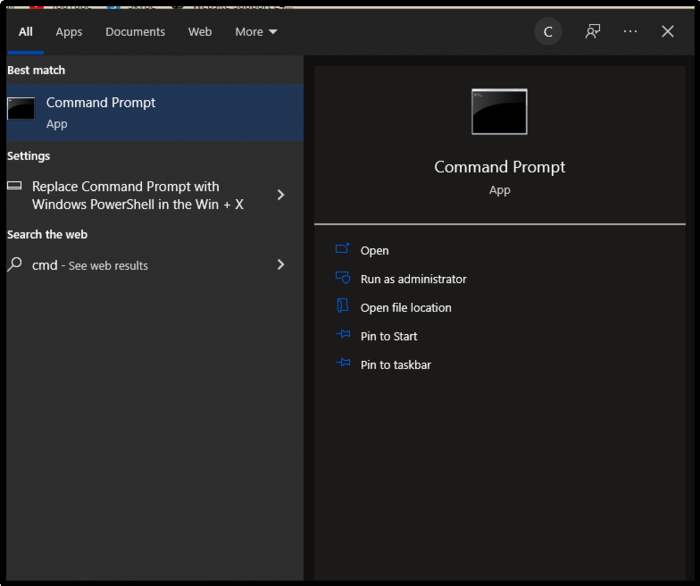Click the Run as administrator shield icon

pyautogui.click(x=342, y=278)
